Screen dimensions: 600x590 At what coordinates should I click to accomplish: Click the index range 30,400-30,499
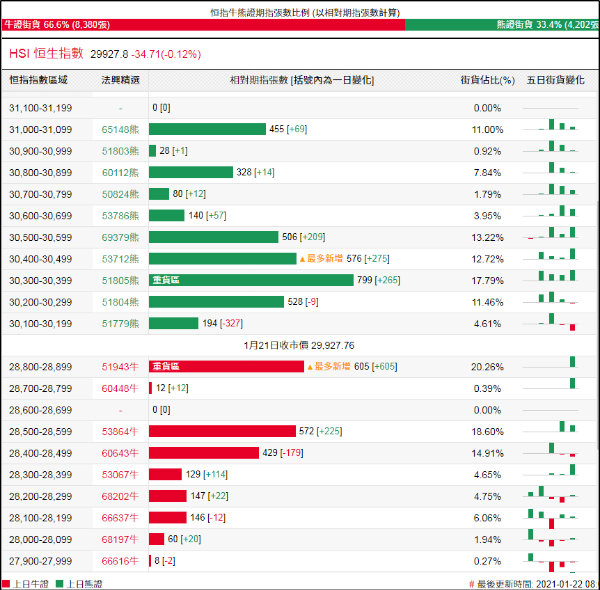pos(41,259)
